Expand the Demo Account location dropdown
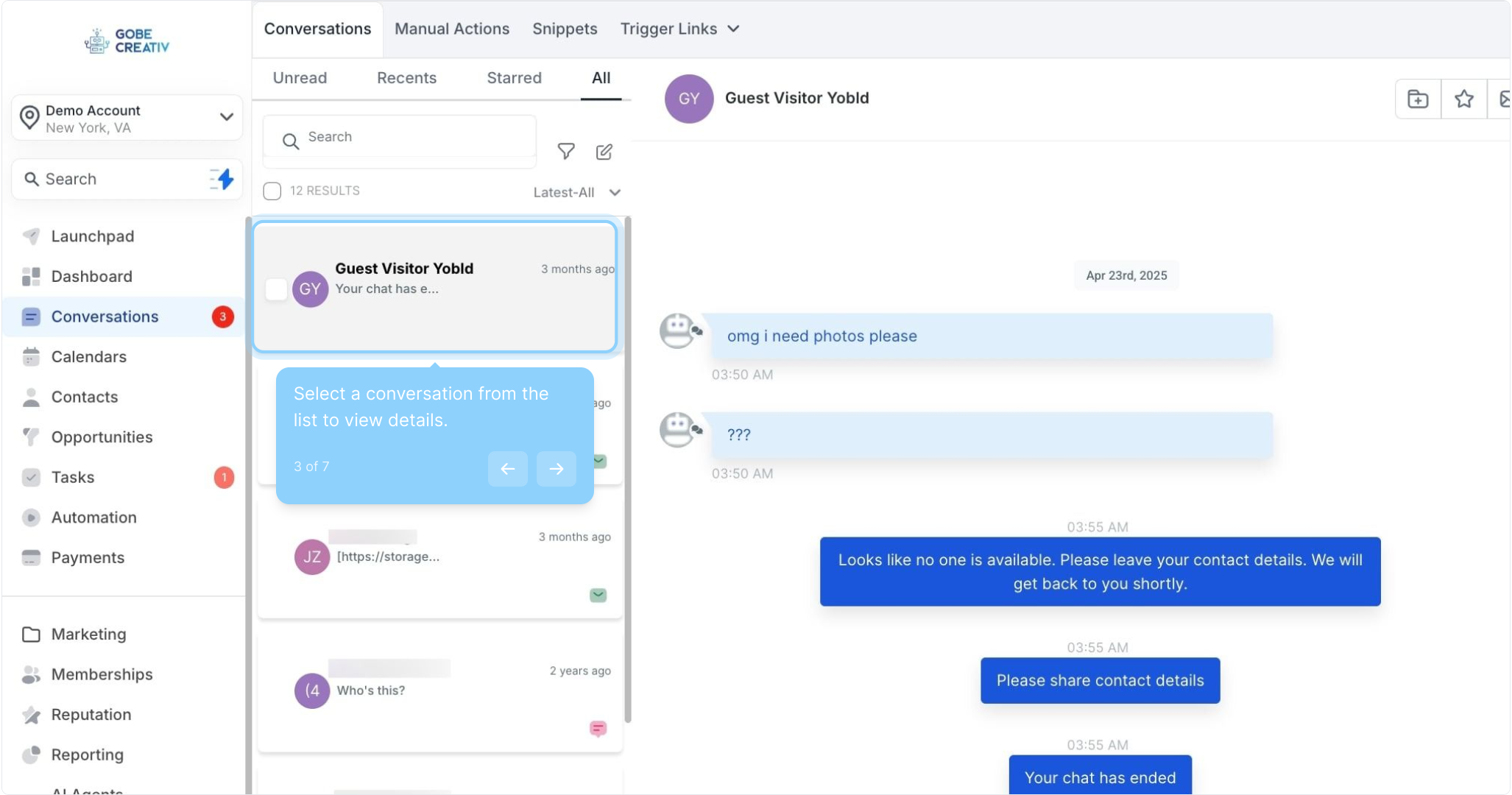1512x795 pixels. (x=226, y=117)
